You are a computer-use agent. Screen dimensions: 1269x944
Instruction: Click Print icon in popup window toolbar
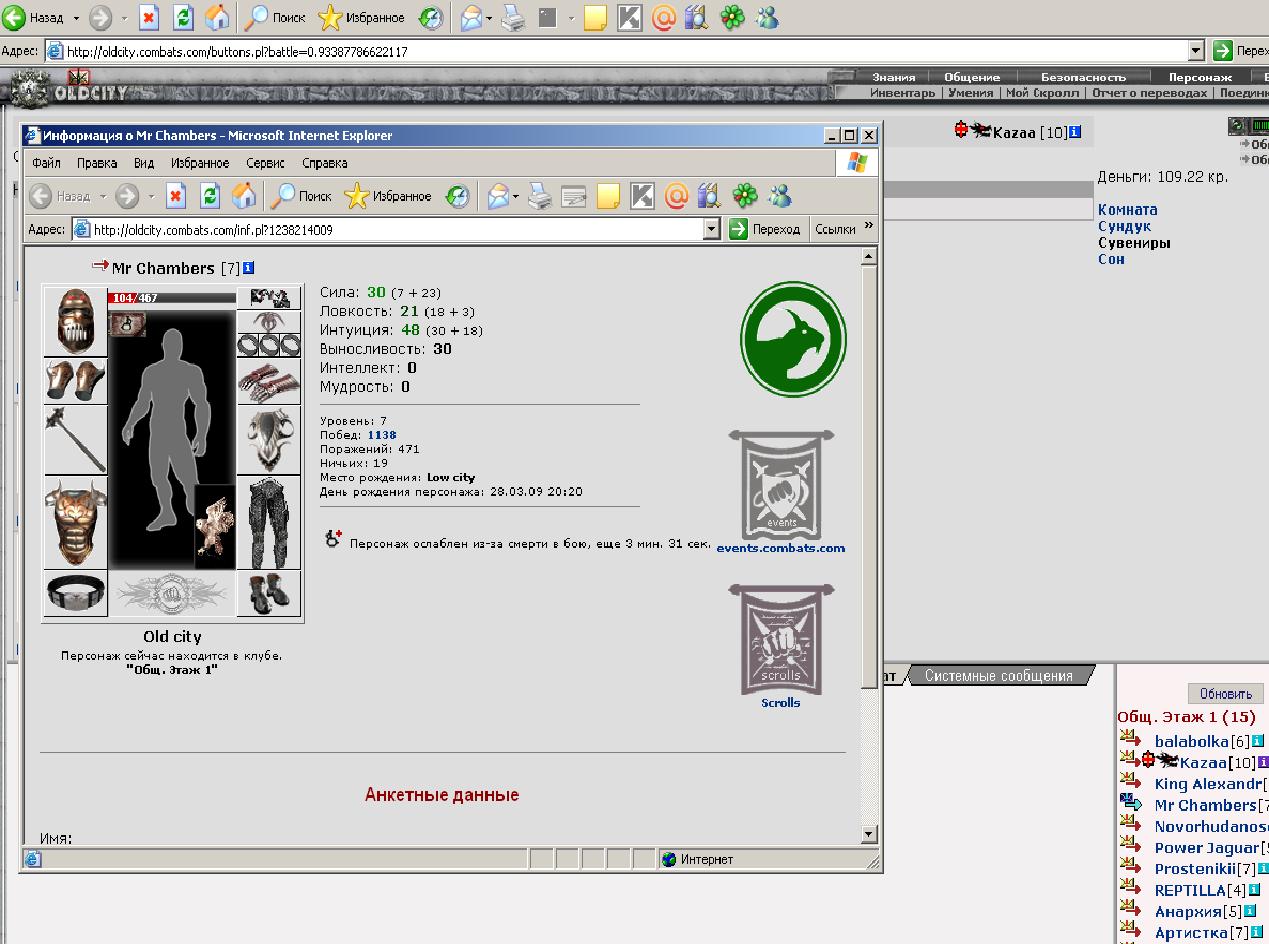(x=539, y=197)
